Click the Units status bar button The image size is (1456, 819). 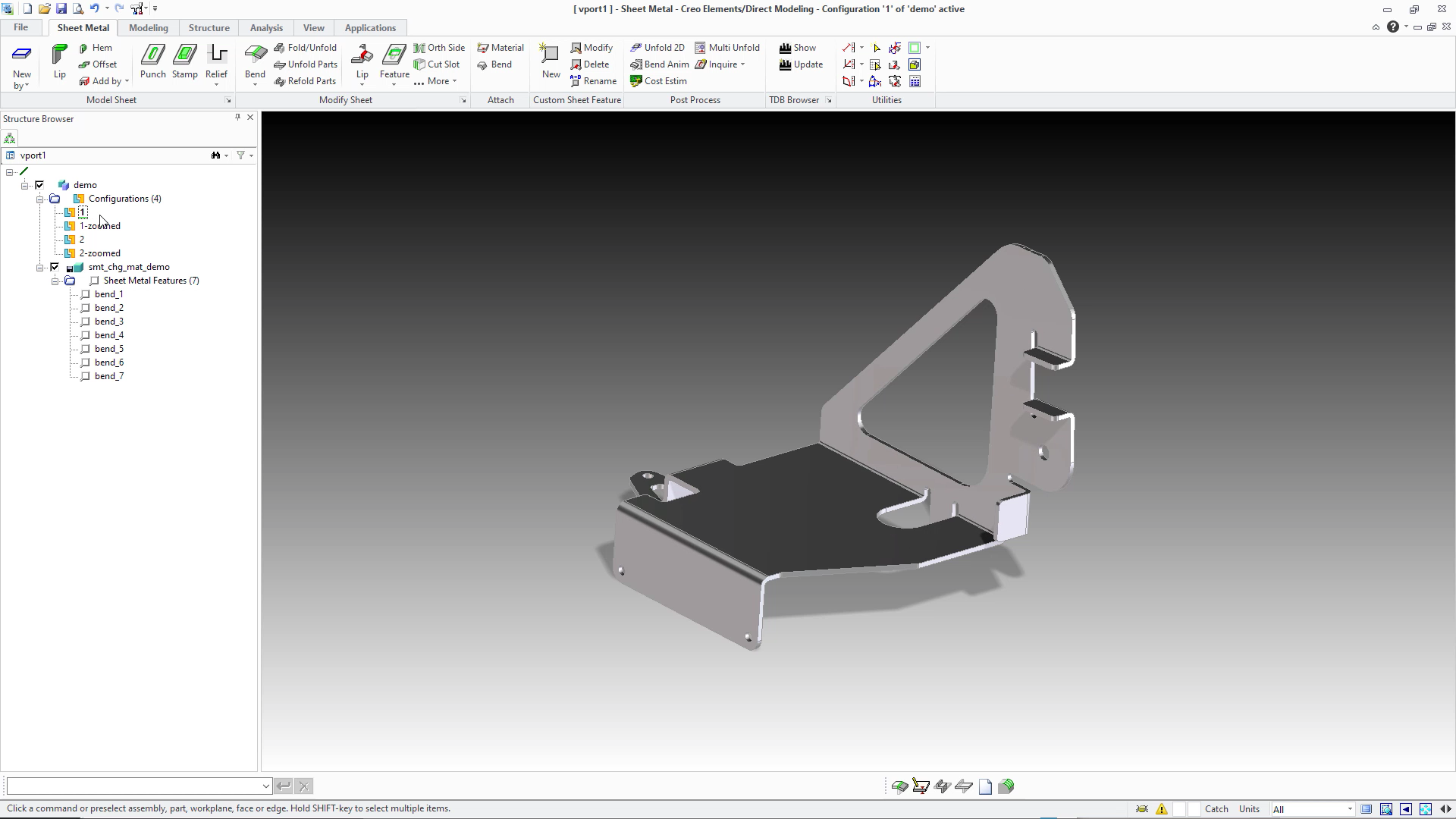click(1249, 809)
